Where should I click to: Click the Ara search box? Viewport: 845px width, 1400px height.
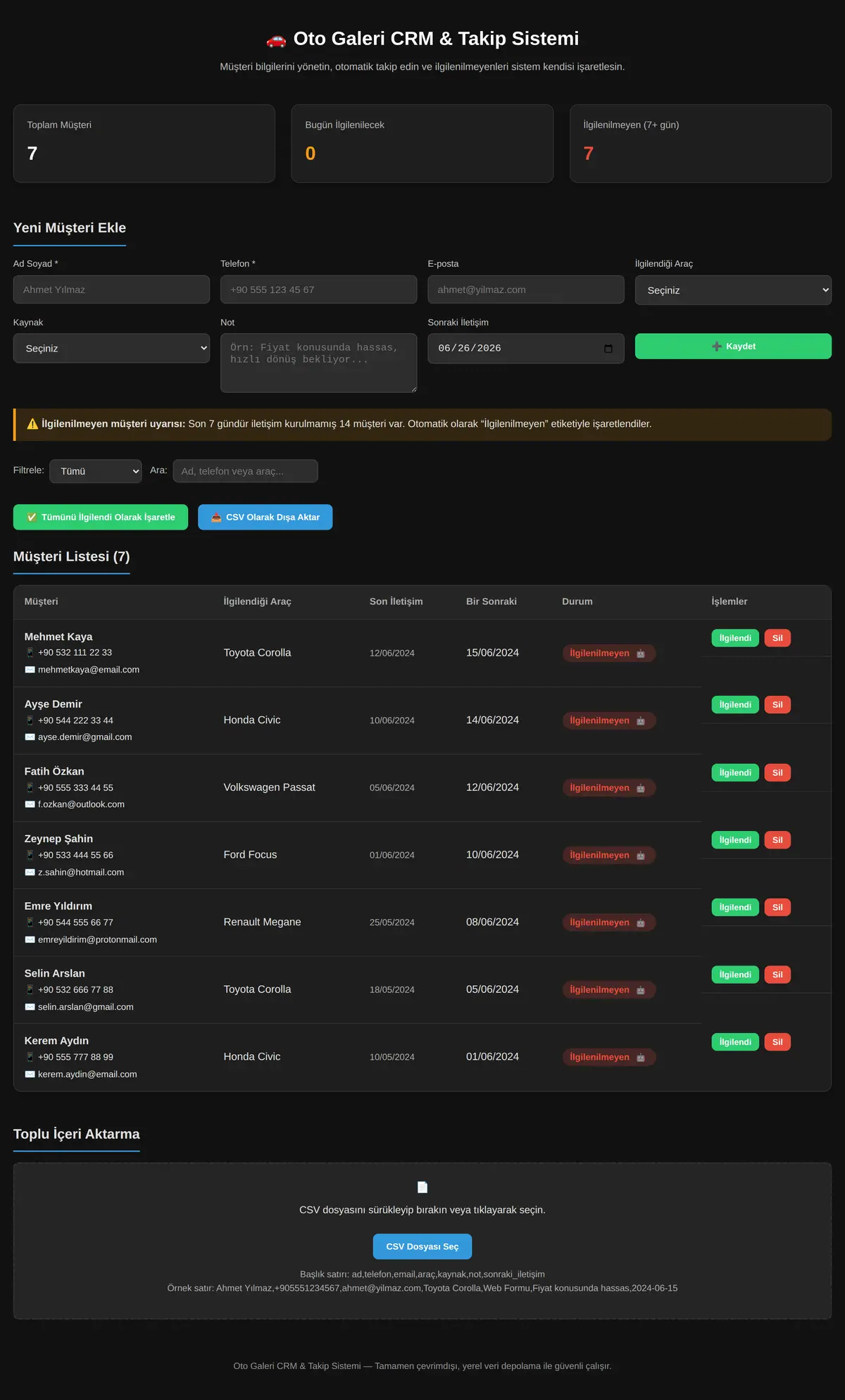coord(245,471)
